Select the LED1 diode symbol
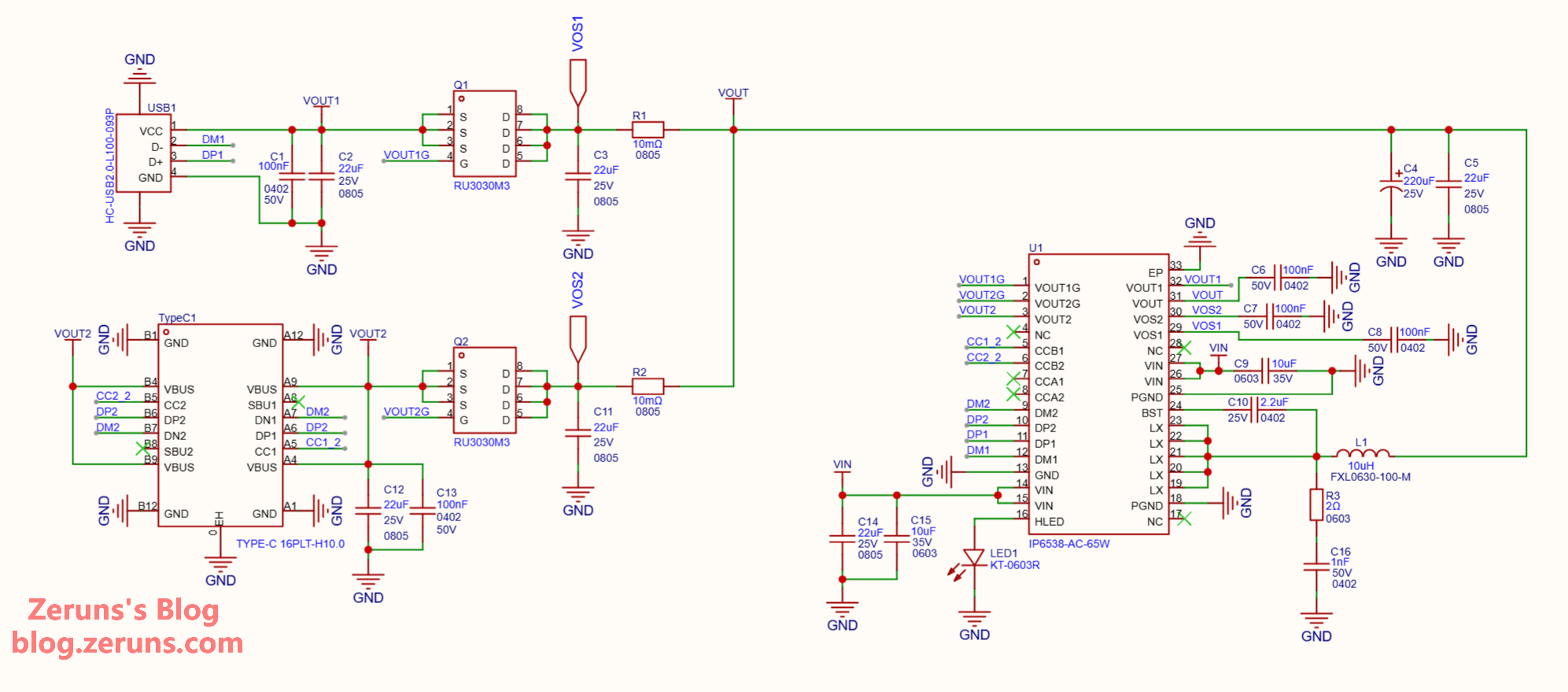 coord(974,558)
